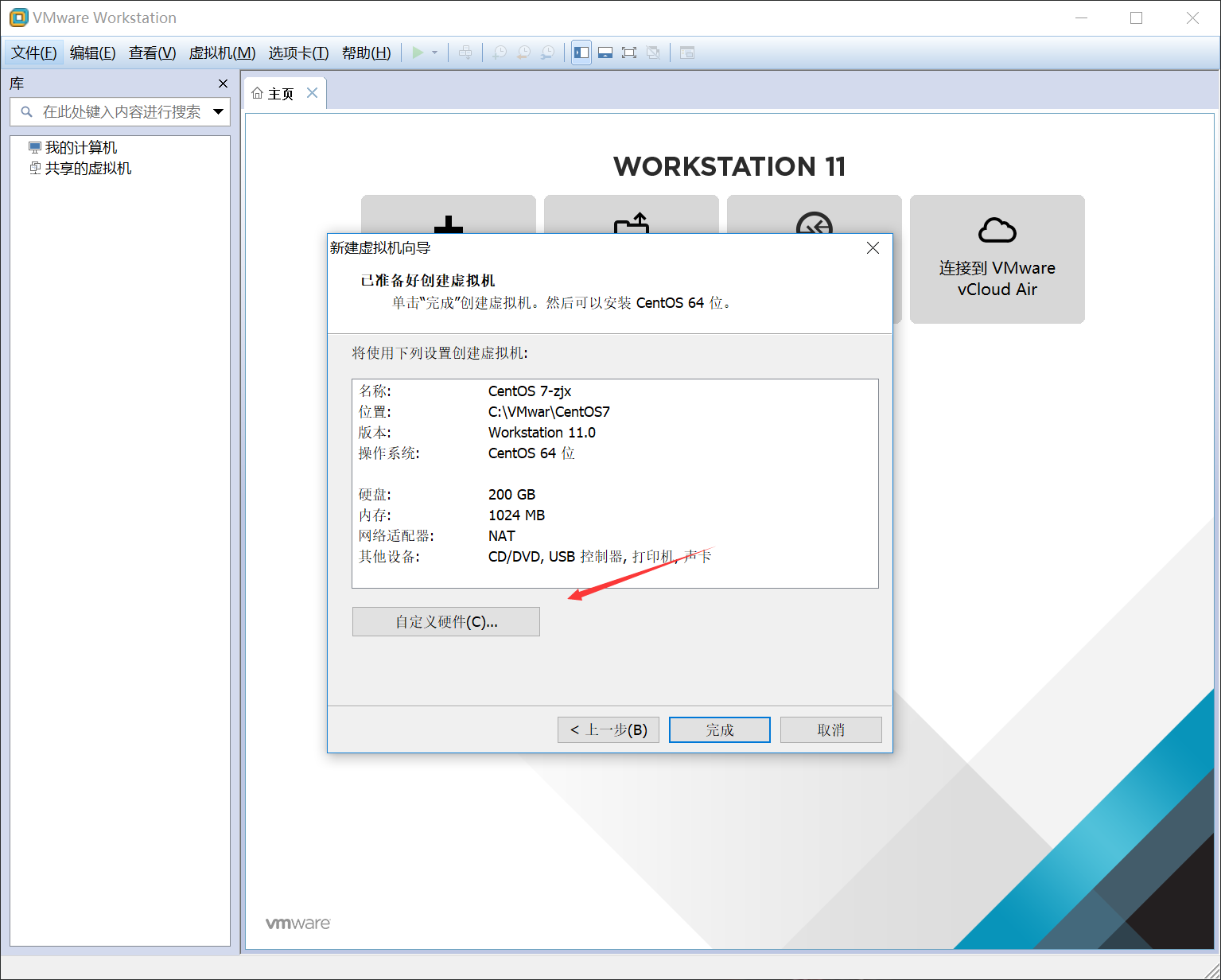
Task: Click the vmware logo at bottom left
Action: 297,924
